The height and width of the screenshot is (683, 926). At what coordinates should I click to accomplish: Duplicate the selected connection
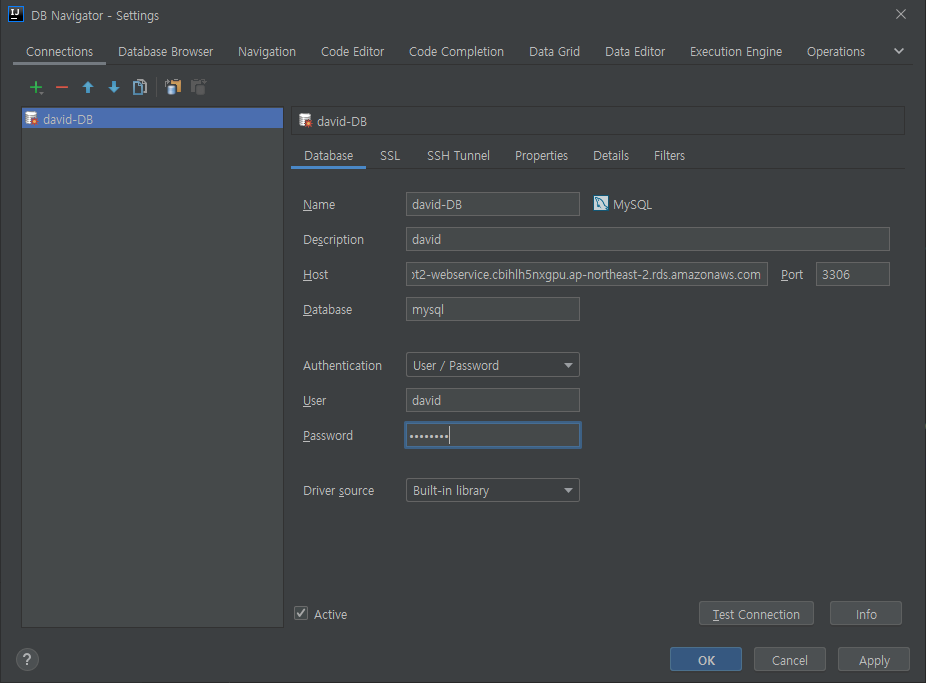point(140,87)
